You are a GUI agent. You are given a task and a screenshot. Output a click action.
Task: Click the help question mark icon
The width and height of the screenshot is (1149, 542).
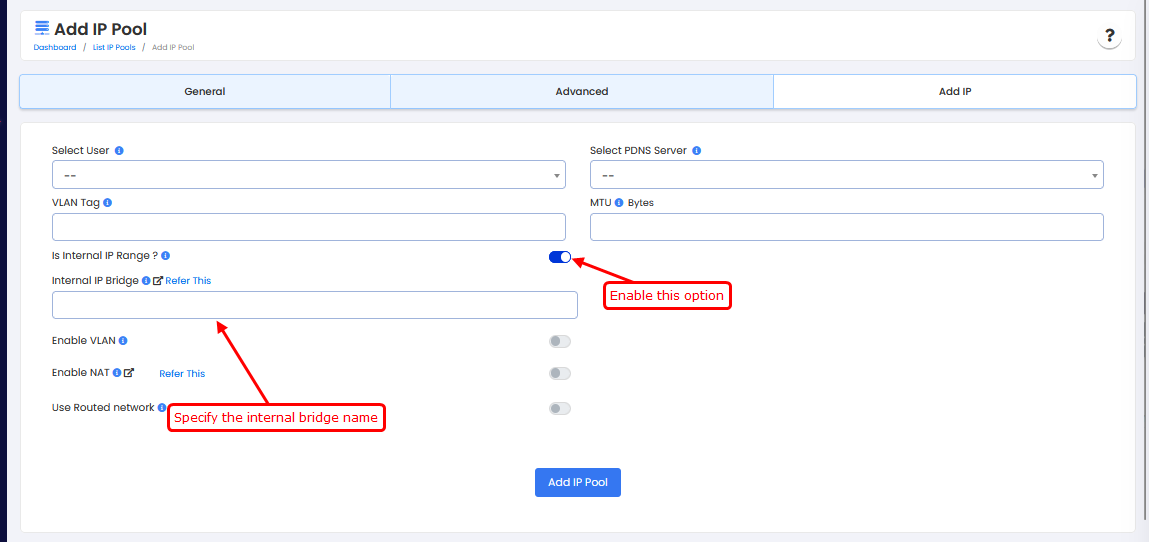(1108, 37)
